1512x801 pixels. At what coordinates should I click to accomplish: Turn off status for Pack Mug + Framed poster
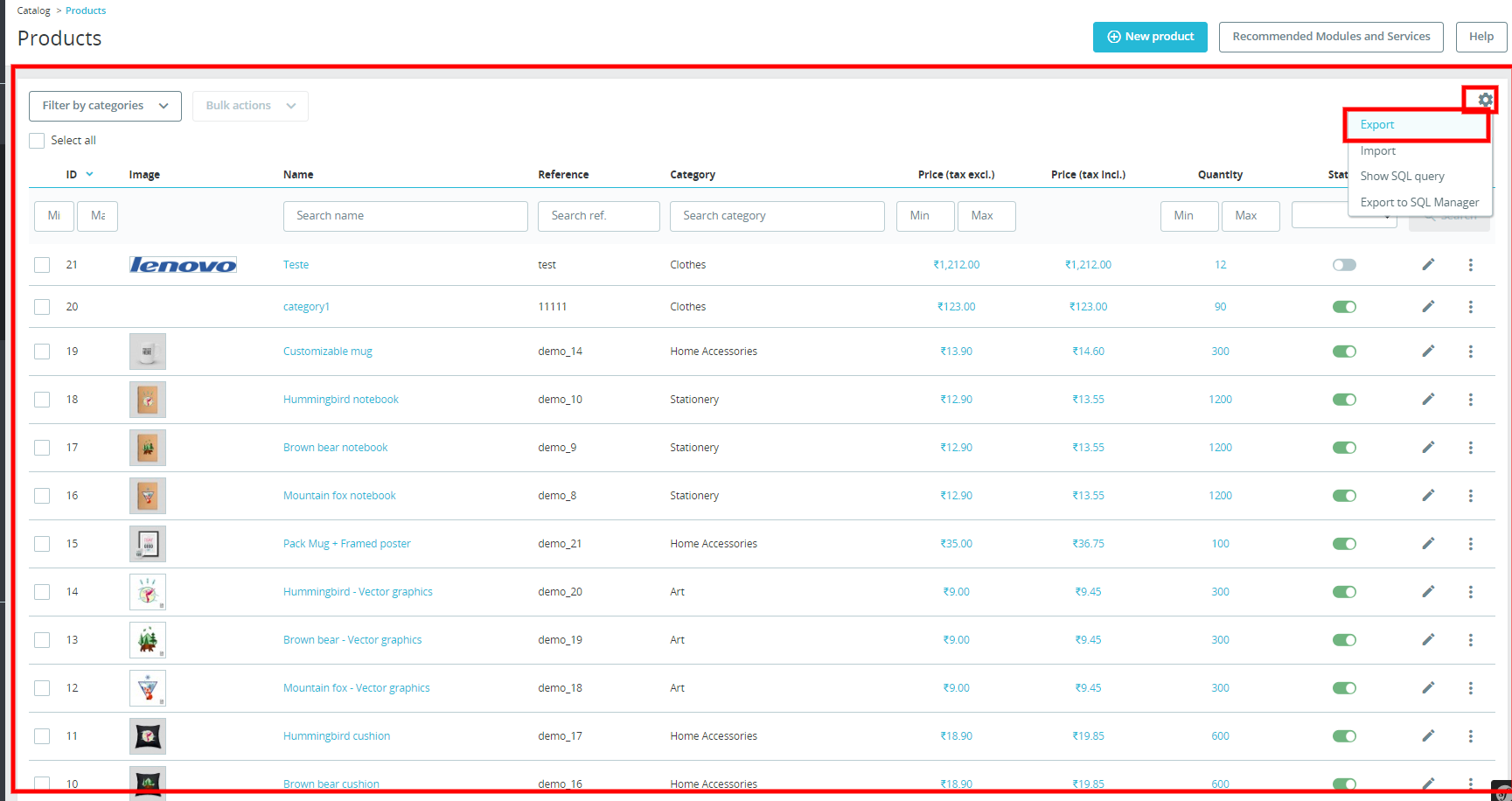click(1344, 544)
